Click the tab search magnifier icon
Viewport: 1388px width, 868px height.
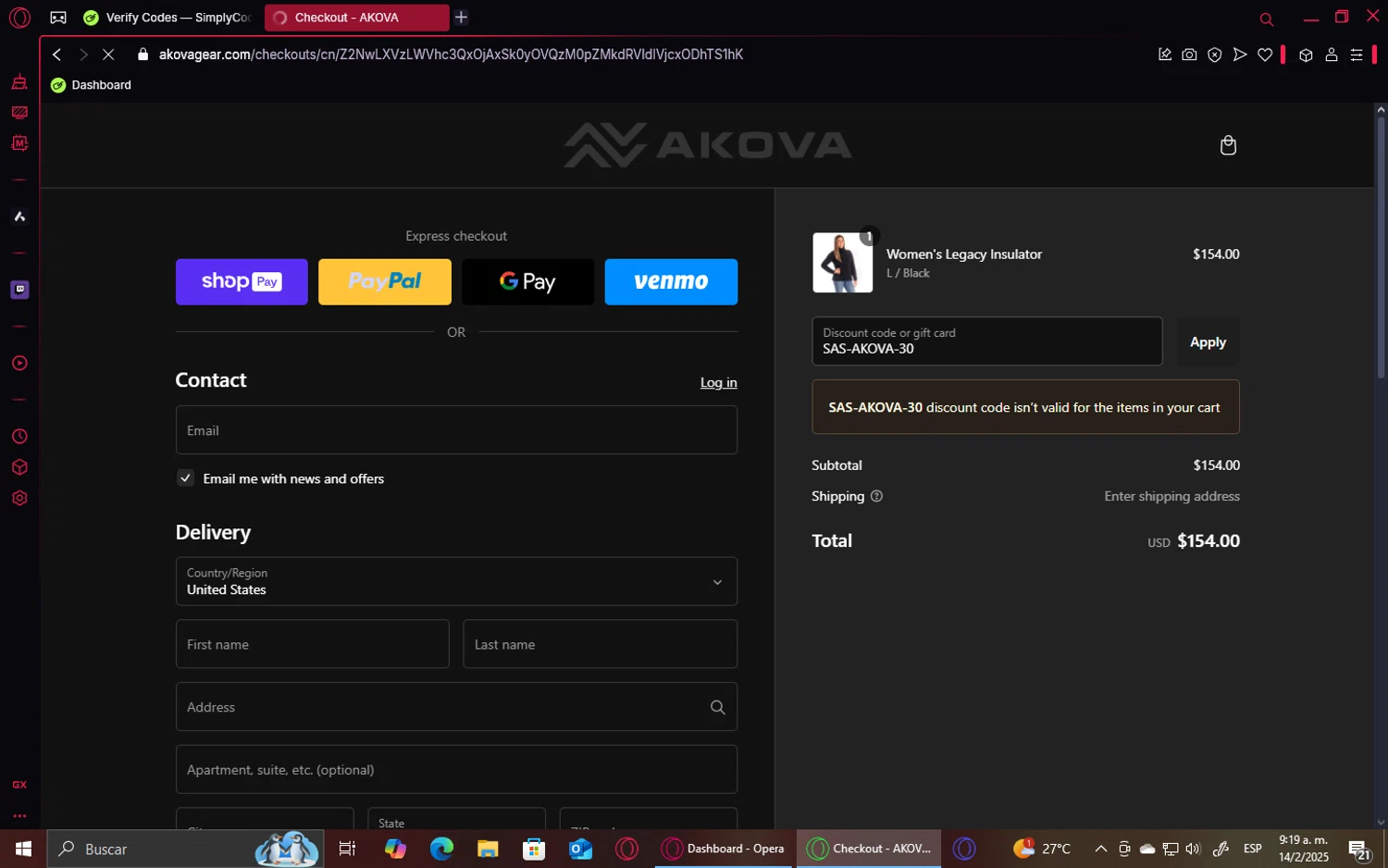(x=1266, y=19)
